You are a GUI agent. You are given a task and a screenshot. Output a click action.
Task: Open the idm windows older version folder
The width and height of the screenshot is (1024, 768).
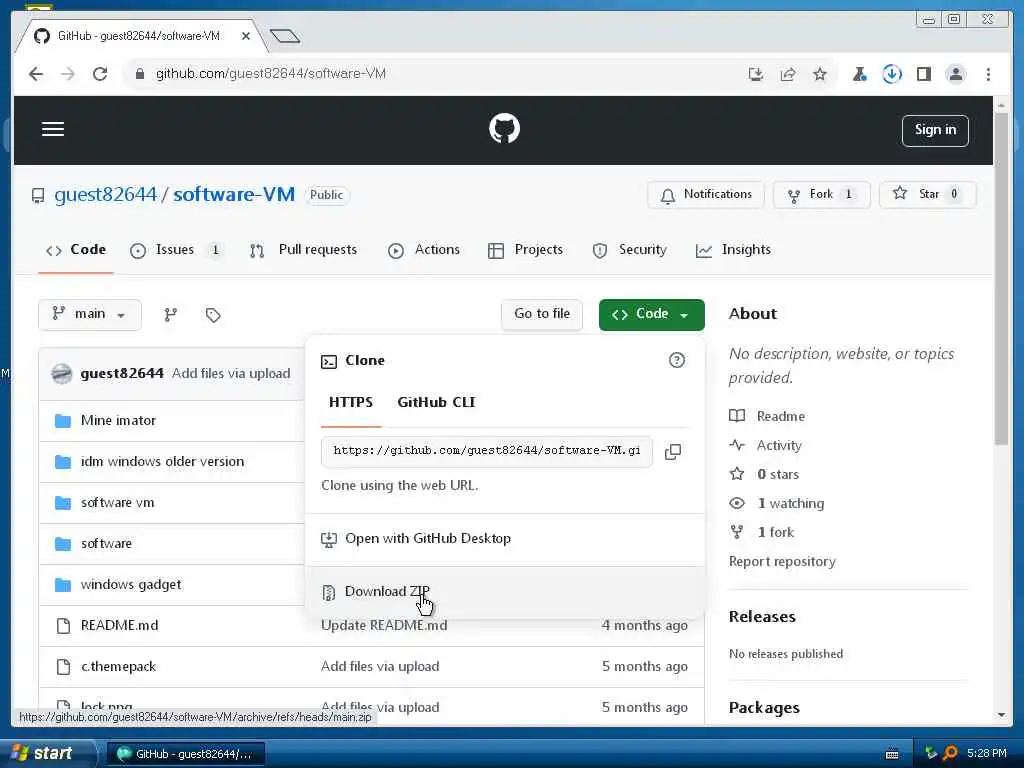(x=162, y=462)
